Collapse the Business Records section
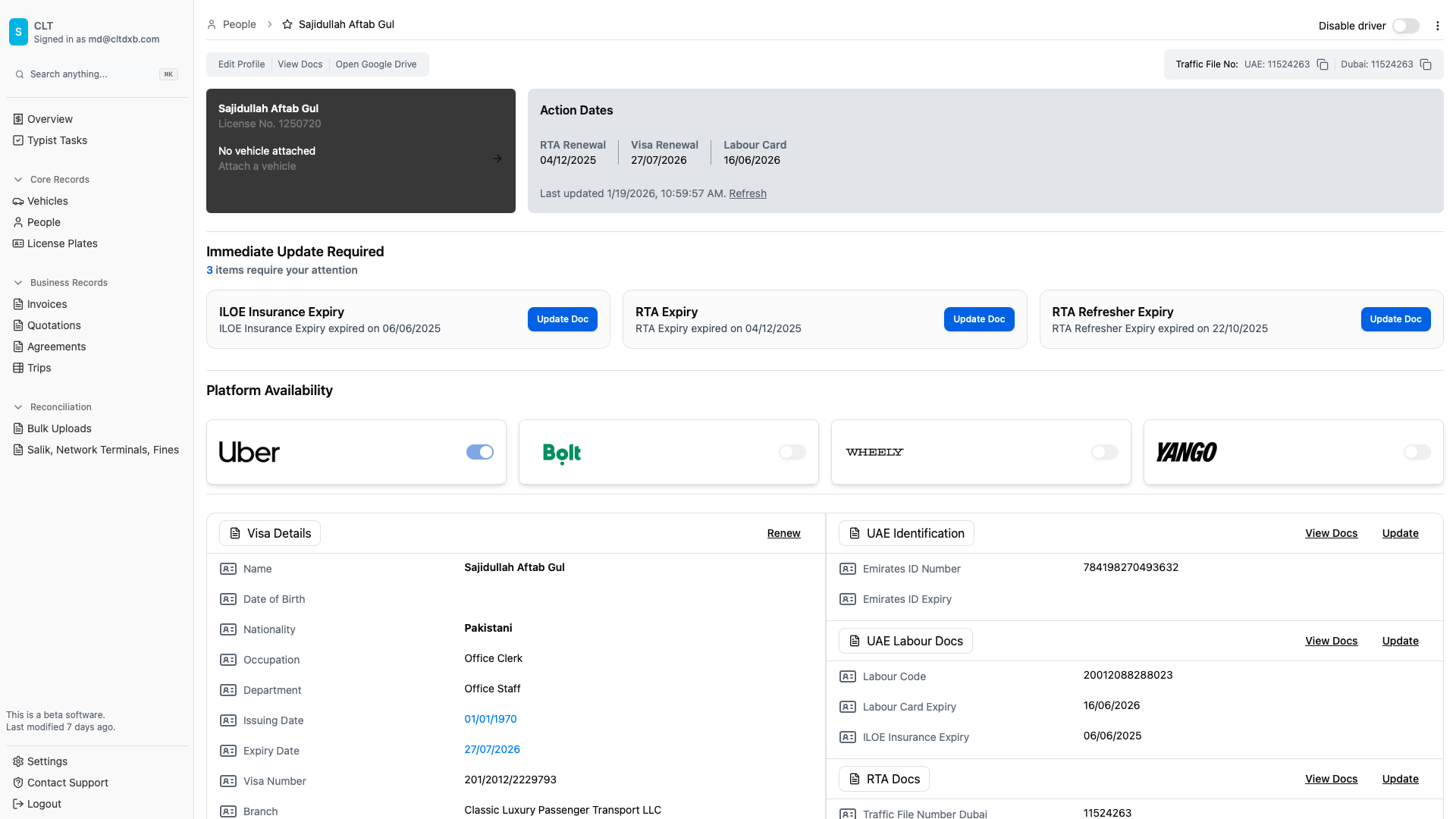The width and height of the screenshot is (1456, 819). (x=18, y=283)
